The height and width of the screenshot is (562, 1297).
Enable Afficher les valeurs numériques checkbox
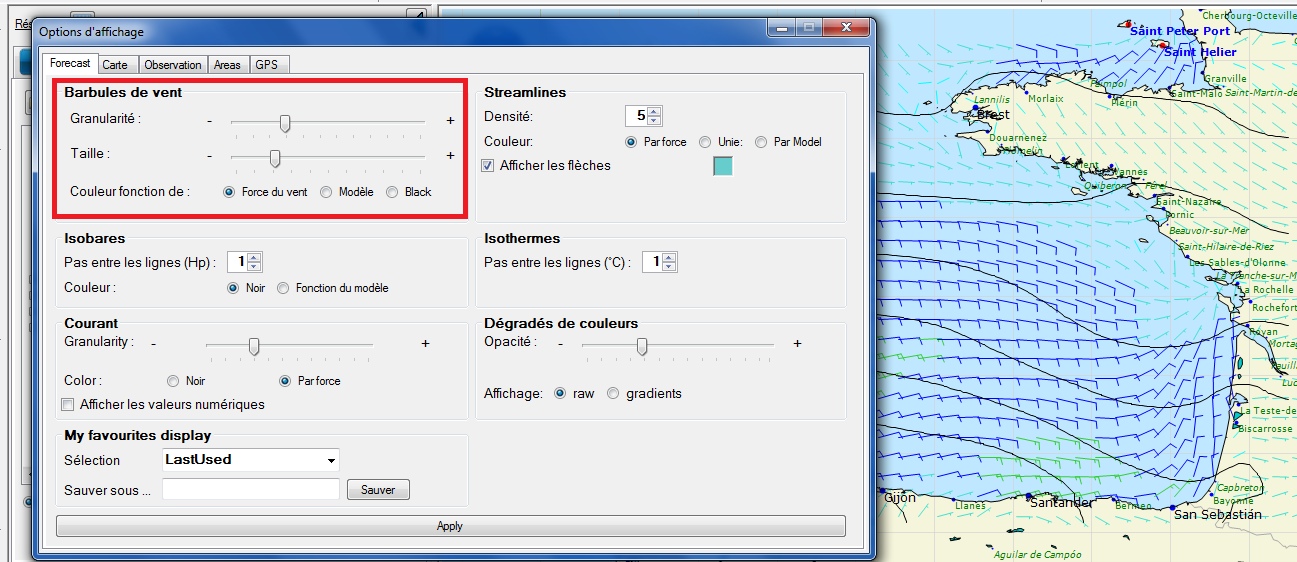68,405
